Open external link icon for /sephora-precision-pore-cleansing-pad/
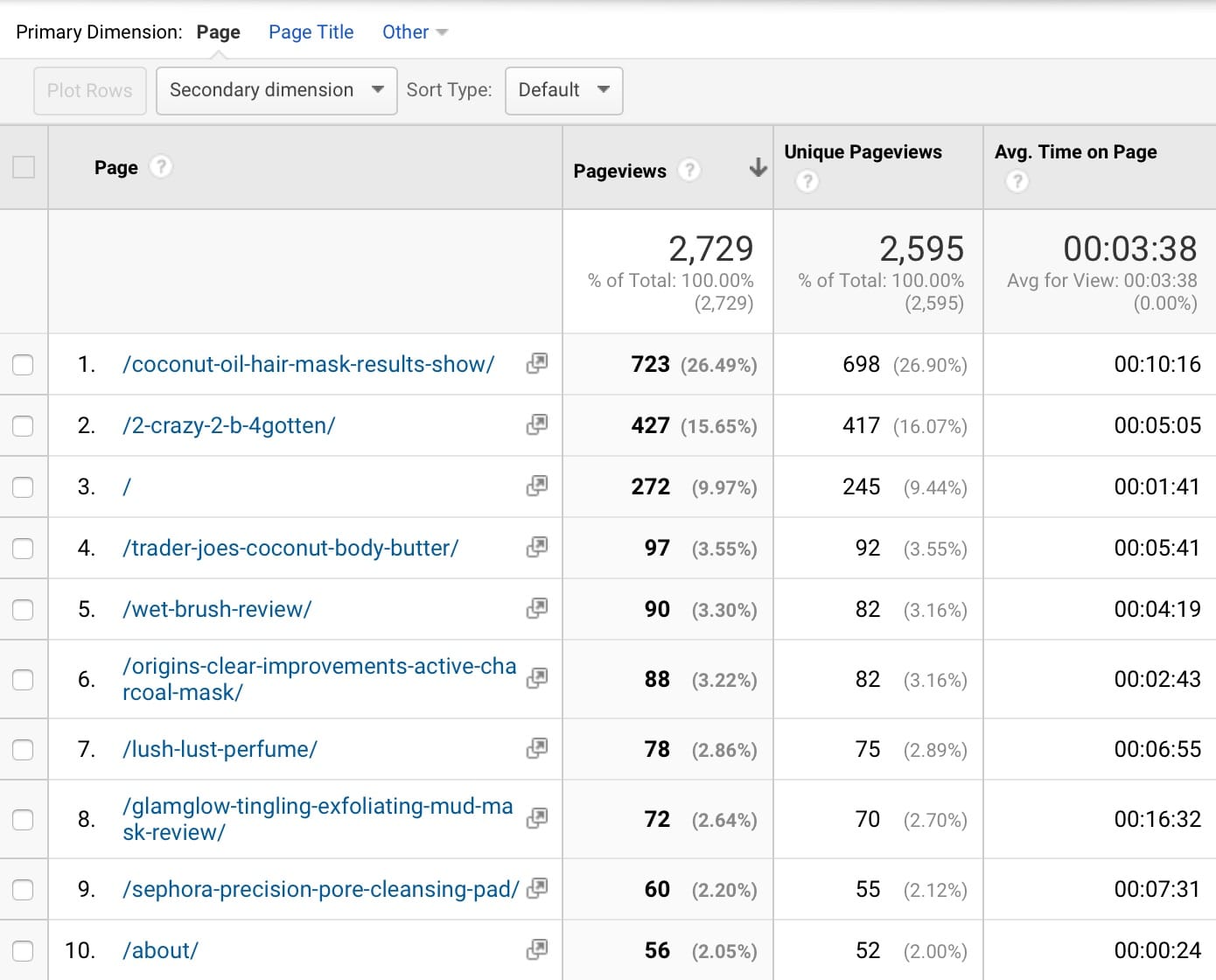Viewport: 1216px width, 980px height. (x=537, y=888)
